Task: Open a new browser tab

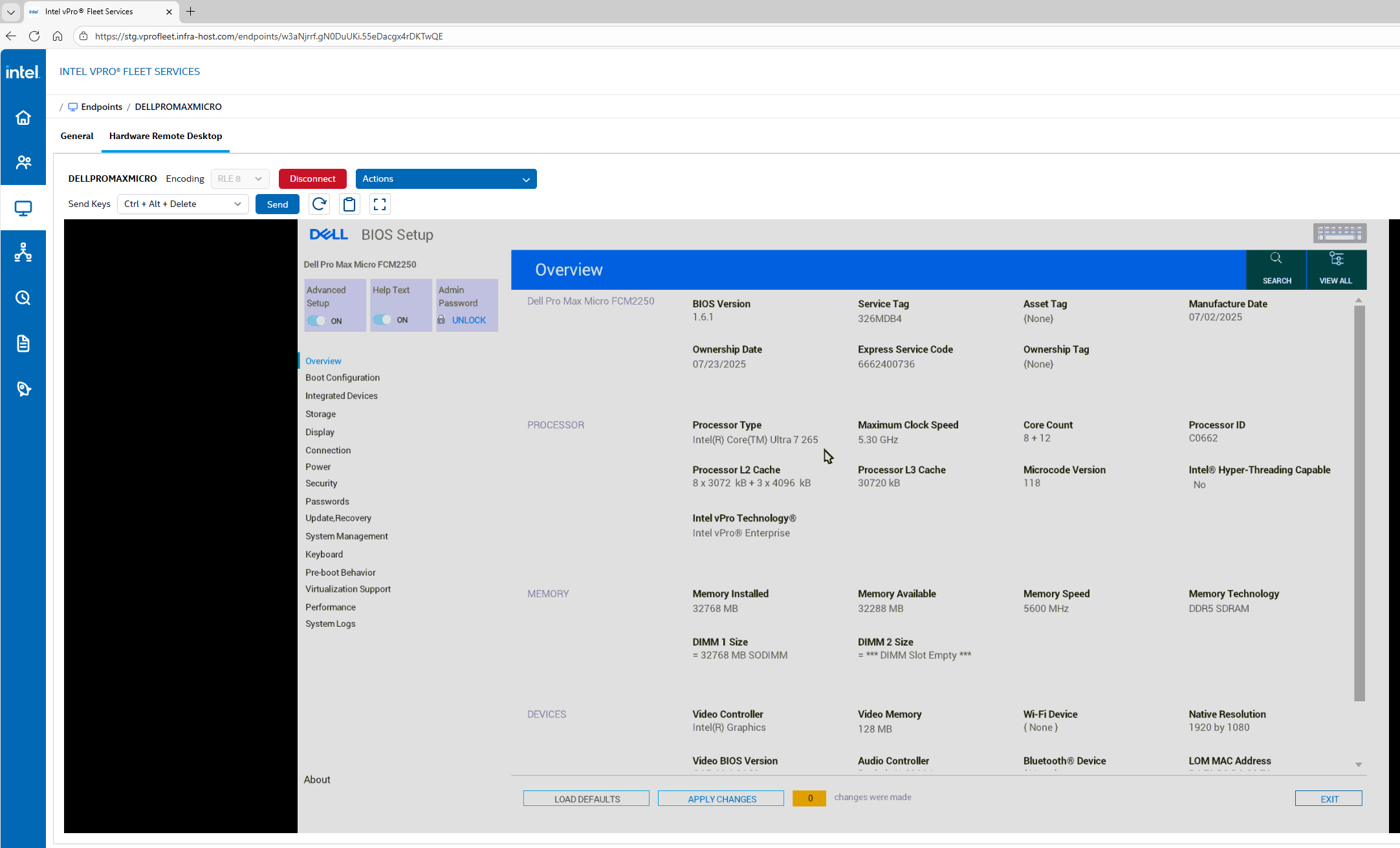Action: (190, 12)
